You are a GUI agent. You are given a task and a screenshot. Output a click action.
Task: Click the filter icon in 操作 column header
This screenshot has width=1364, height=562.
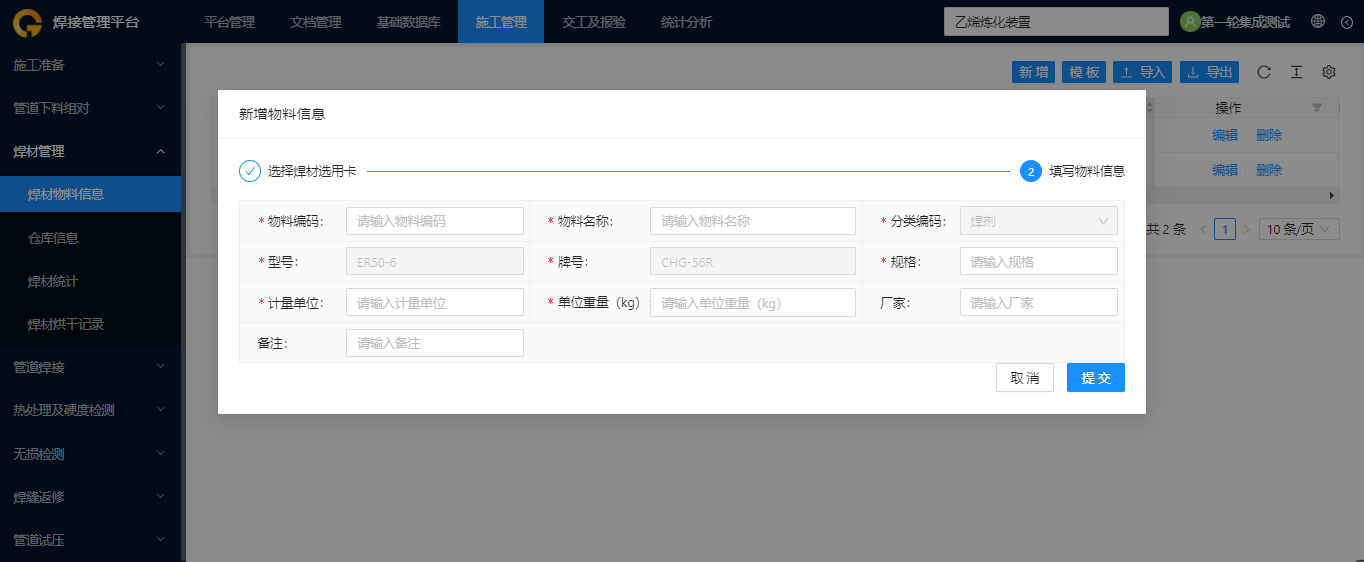tap(1317, 108)
